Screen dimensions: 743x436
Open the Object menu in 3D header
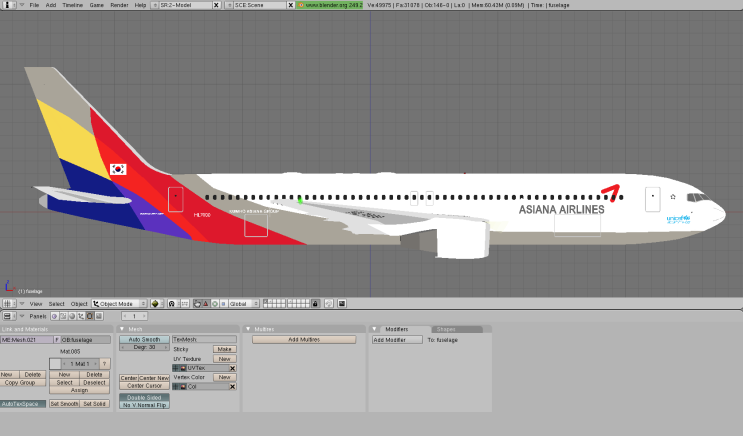79,304
